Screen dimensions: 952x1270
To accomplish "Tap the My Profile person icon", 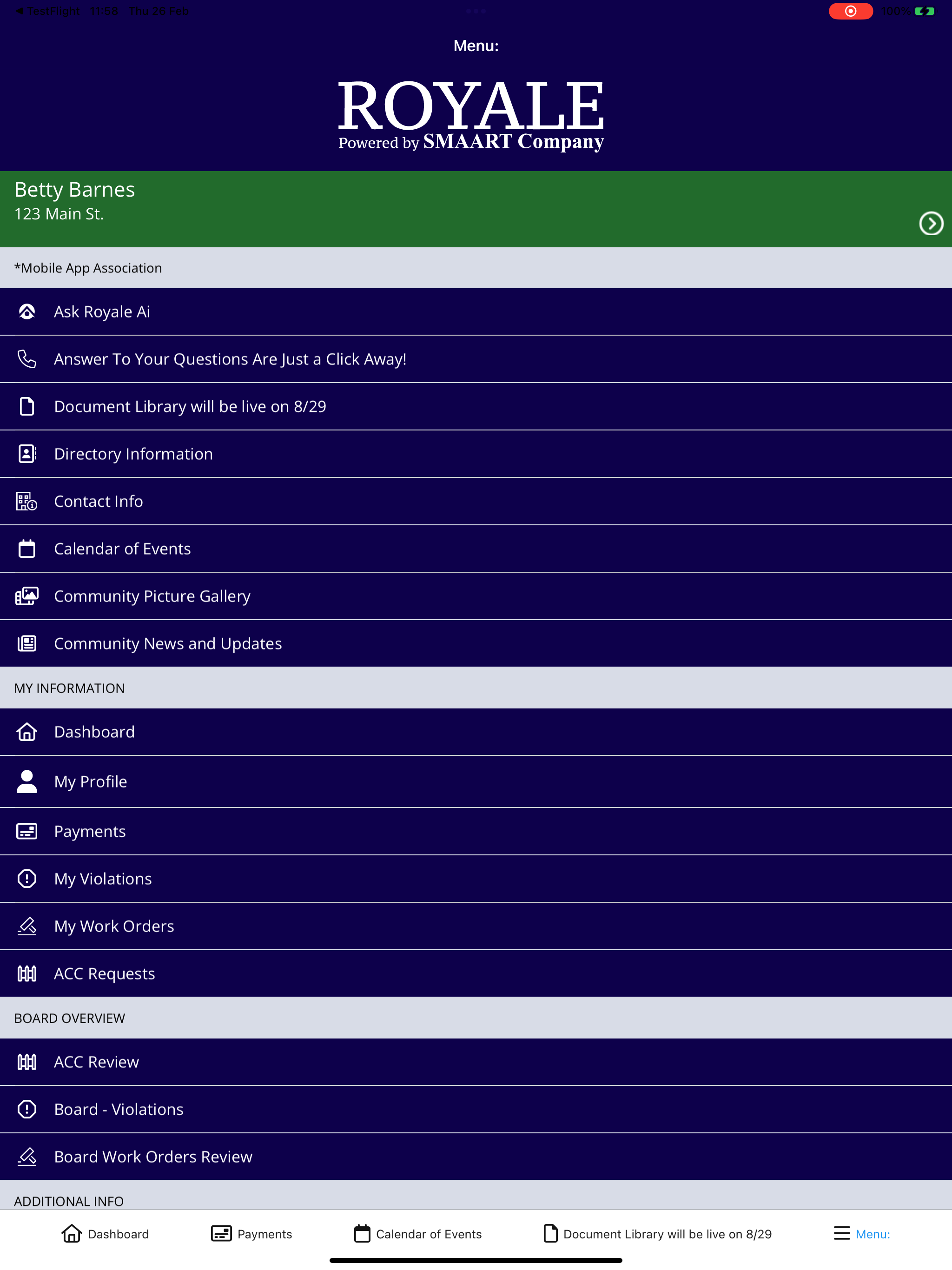I will (x=27, y=781).
